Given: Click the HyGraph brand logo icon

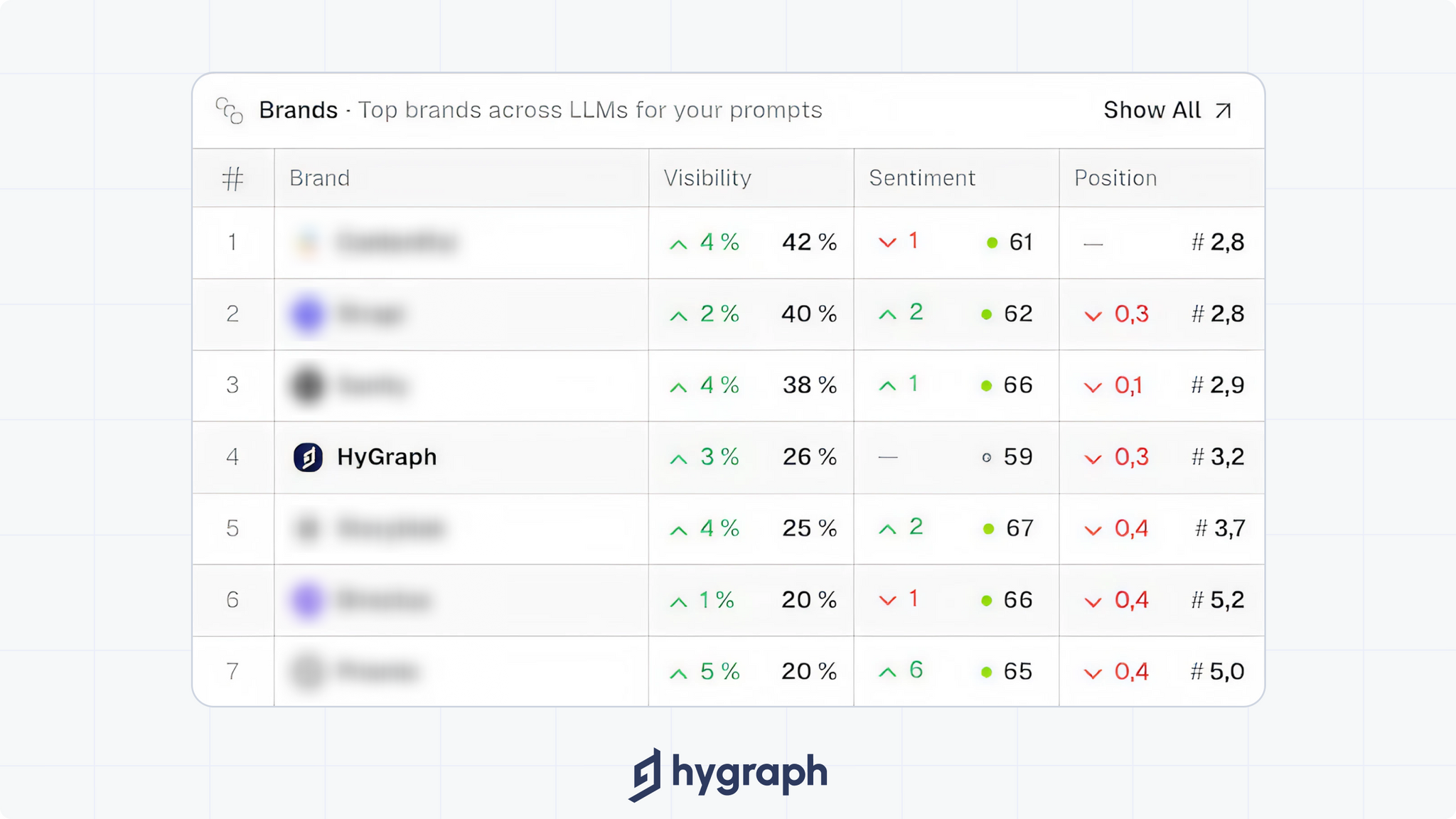Looking at the screenshot, I should tap(309, 457).
